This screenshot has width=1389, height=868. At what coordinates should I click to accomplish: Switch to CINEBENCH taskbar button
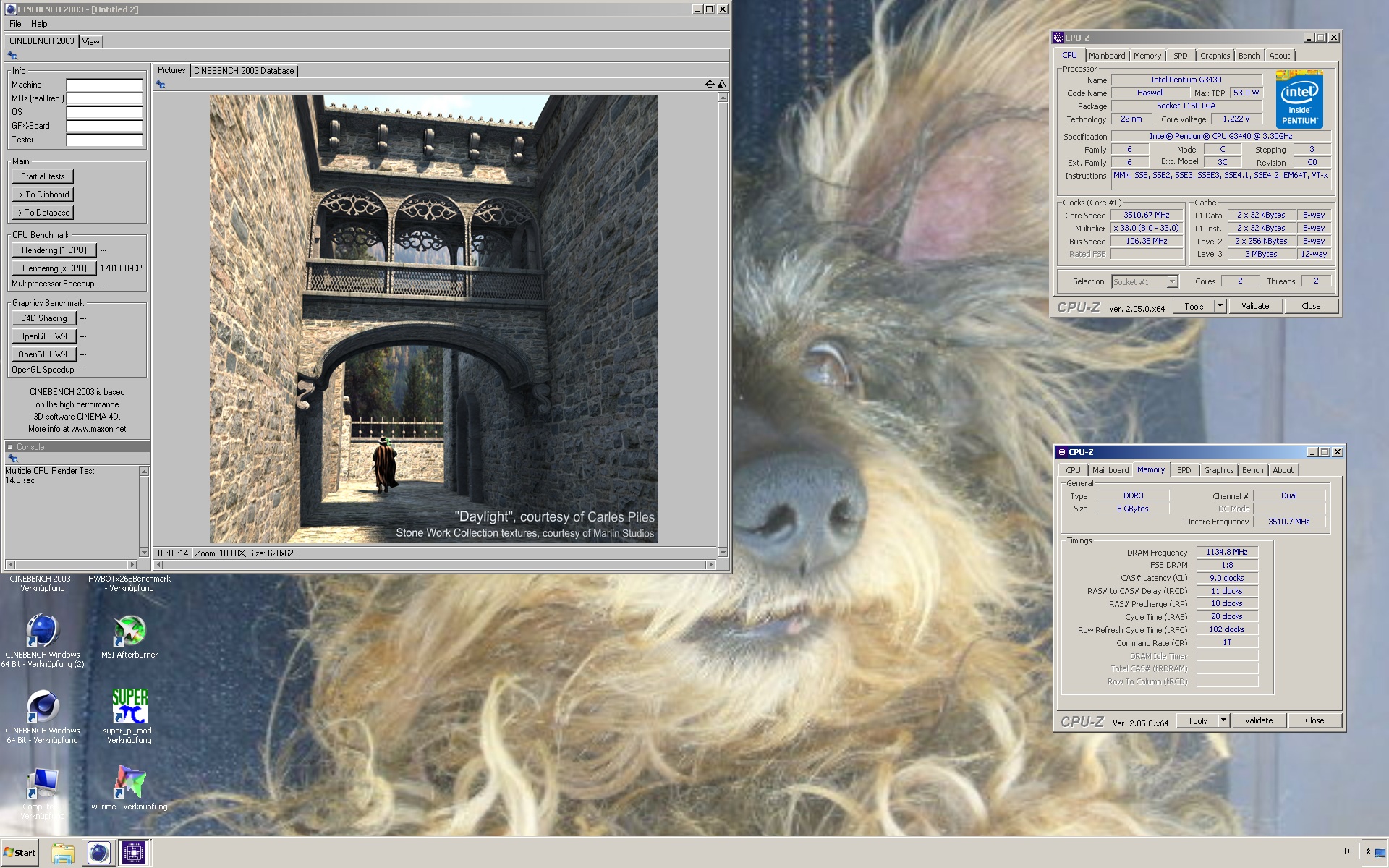(x=98, y=853)
